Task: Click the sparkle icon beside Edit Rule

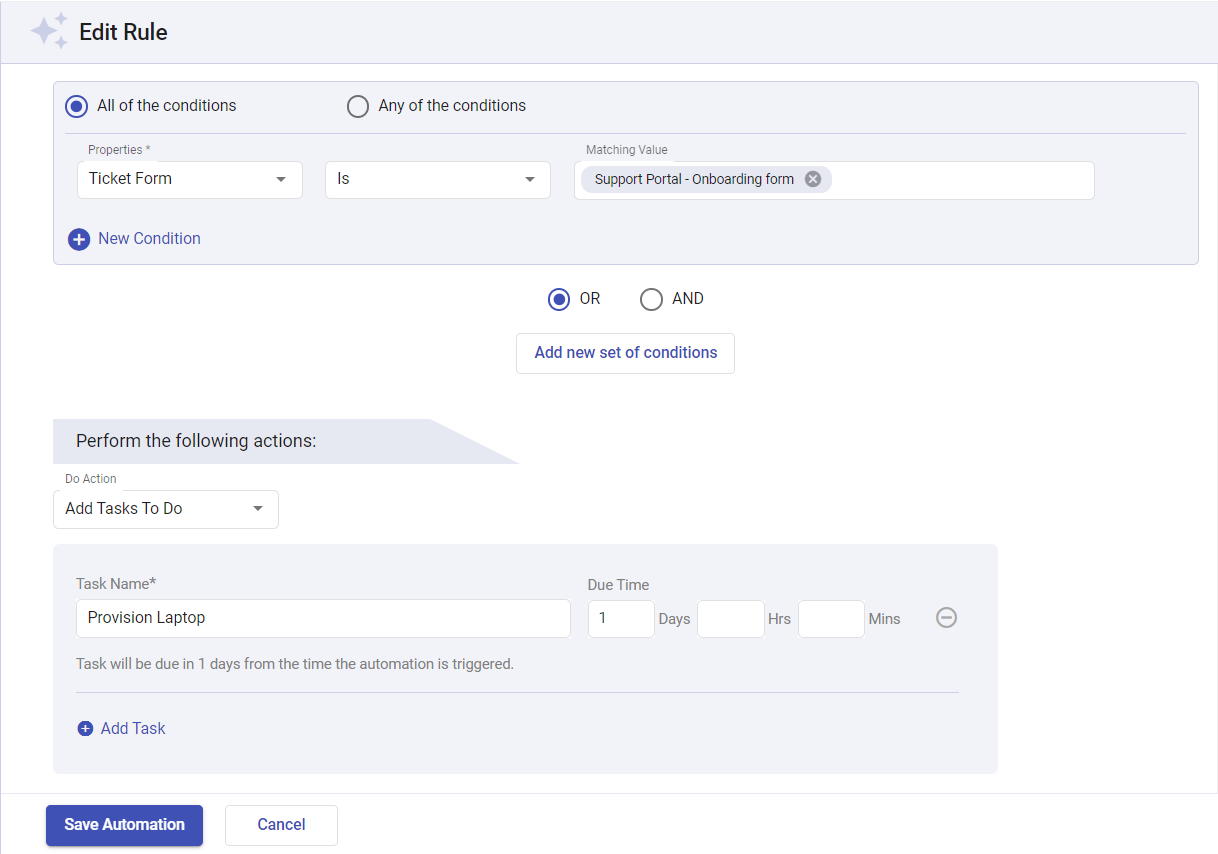Action: (49, 31)
